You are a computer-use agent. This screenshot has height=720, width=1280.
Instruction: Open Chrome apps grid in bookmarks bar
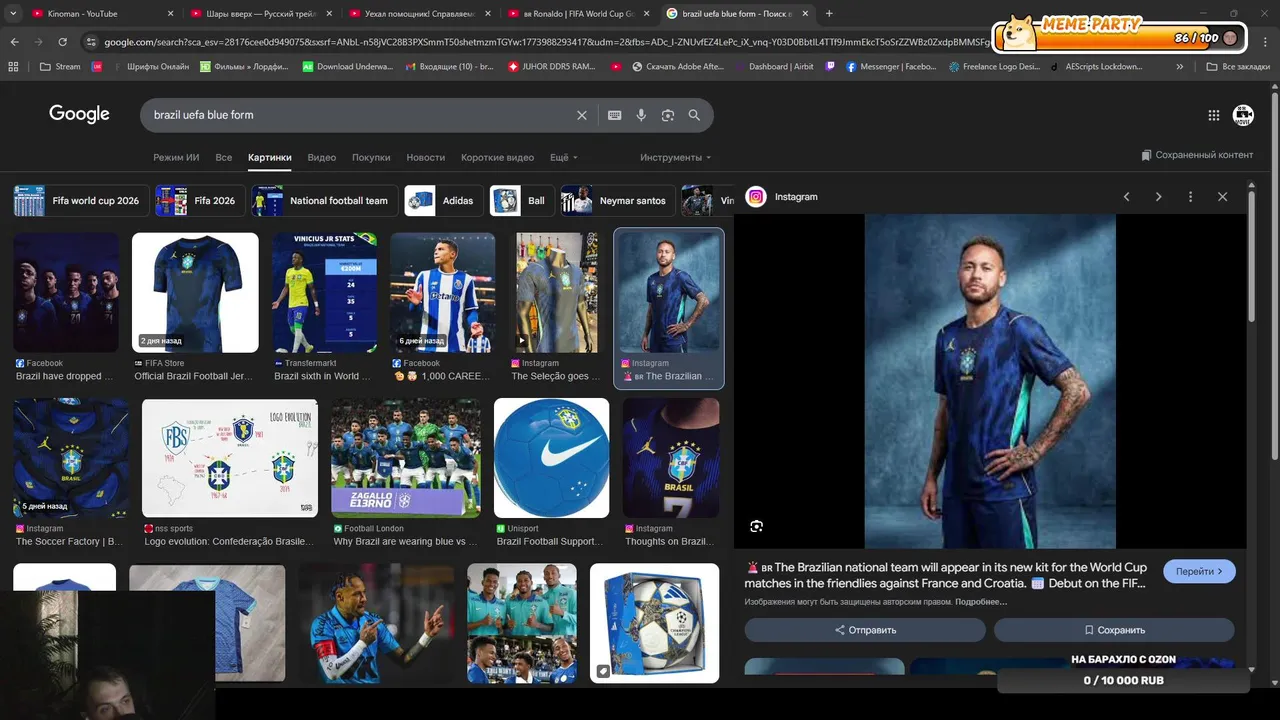(13, 67)
